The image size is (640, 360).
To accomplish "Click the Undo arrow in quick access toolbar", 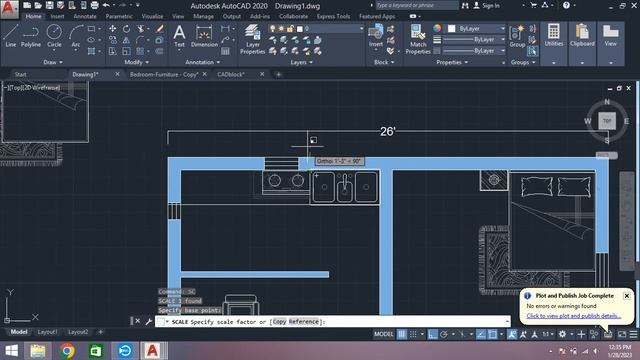I will (106, 5).
